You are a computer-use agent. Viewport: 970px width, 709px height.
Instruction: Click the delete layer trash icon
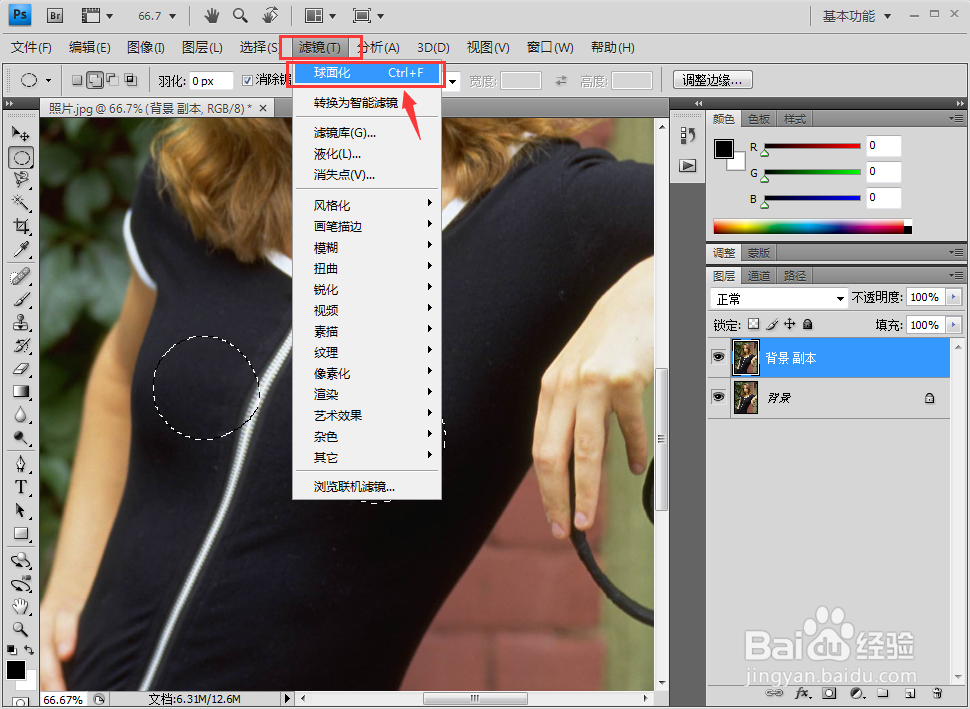pos(935,692)
